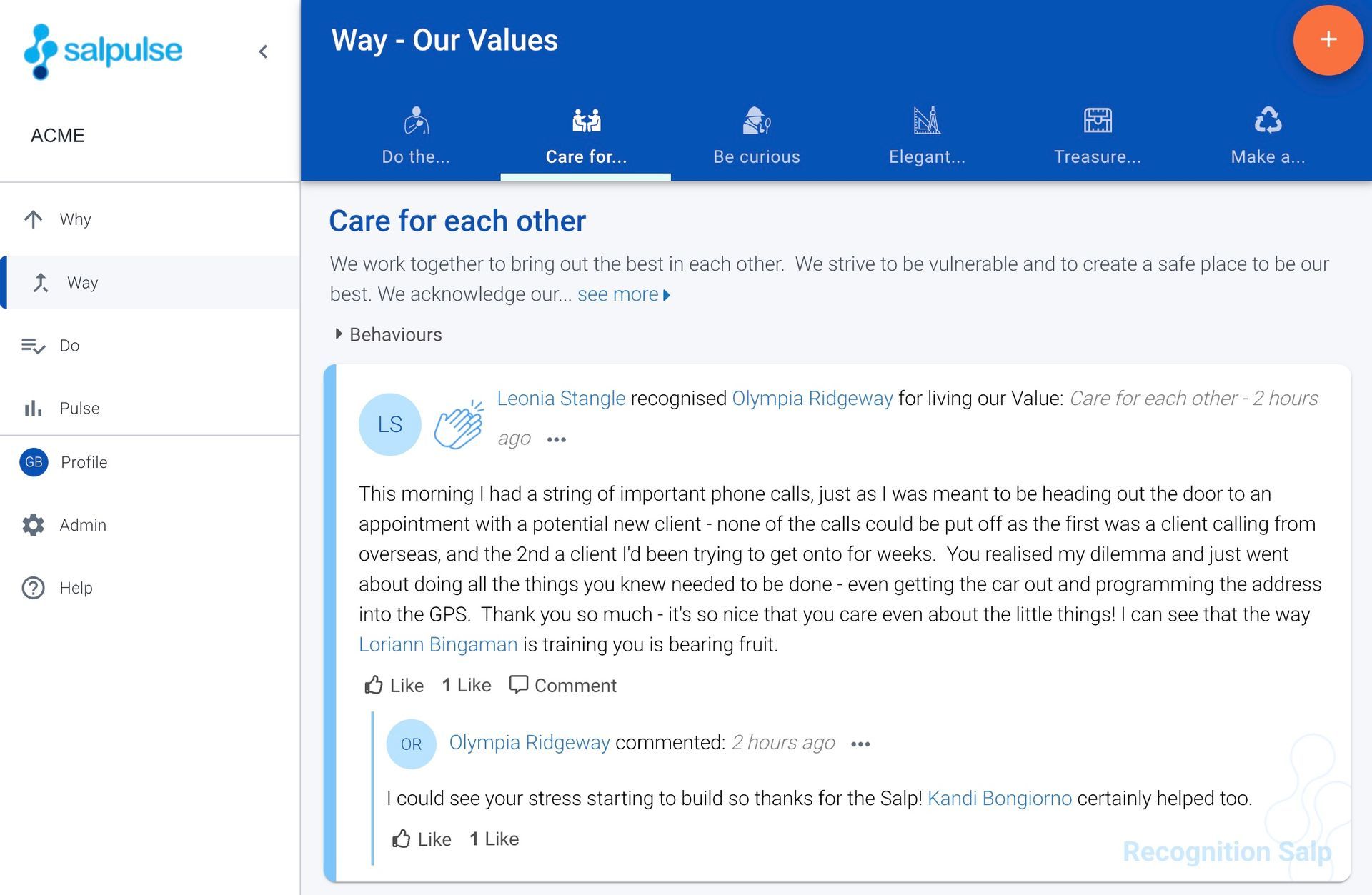The width and height of the screenshot is (1372, 895).
Task: Open Admin using the gear icon
Action: tap(33, 525)
